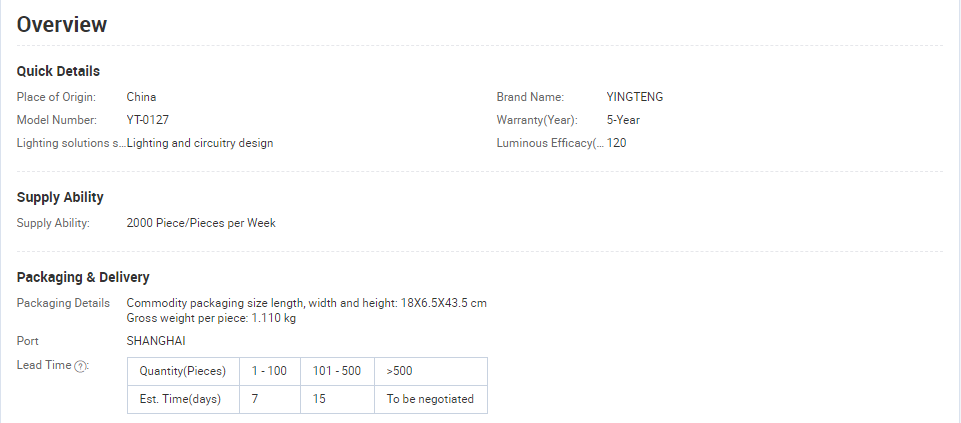Click the truncated Lighting solutions label

tap(71, 143)
